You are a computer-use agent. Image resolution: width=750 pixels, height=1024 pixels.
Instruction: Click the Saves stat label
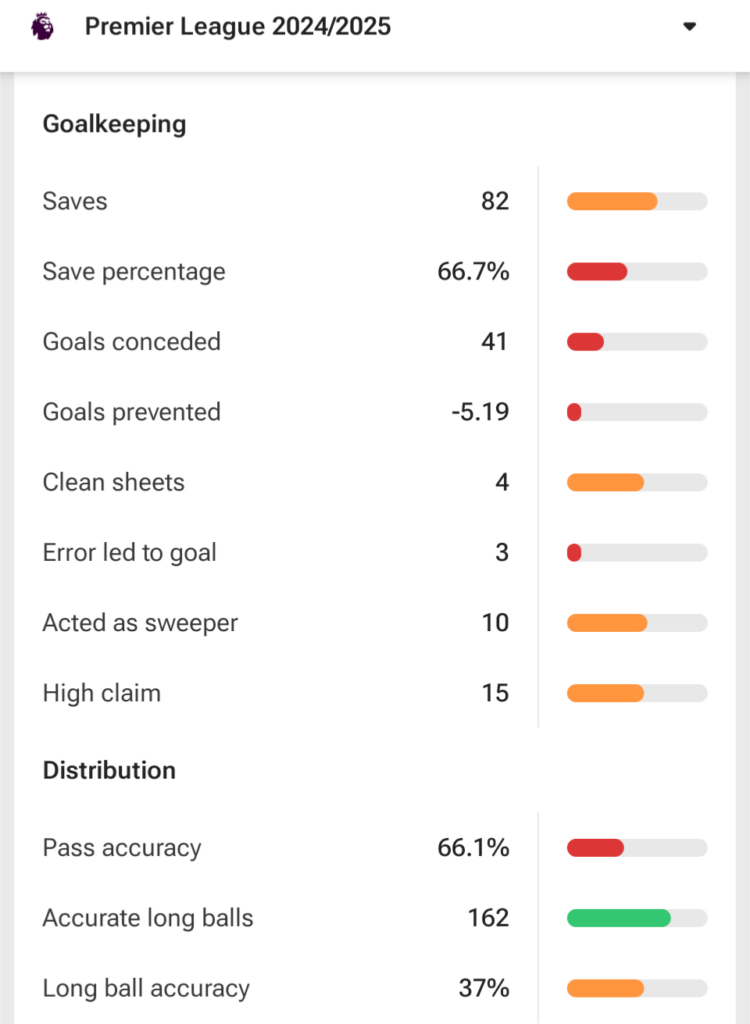pos(75,201)
